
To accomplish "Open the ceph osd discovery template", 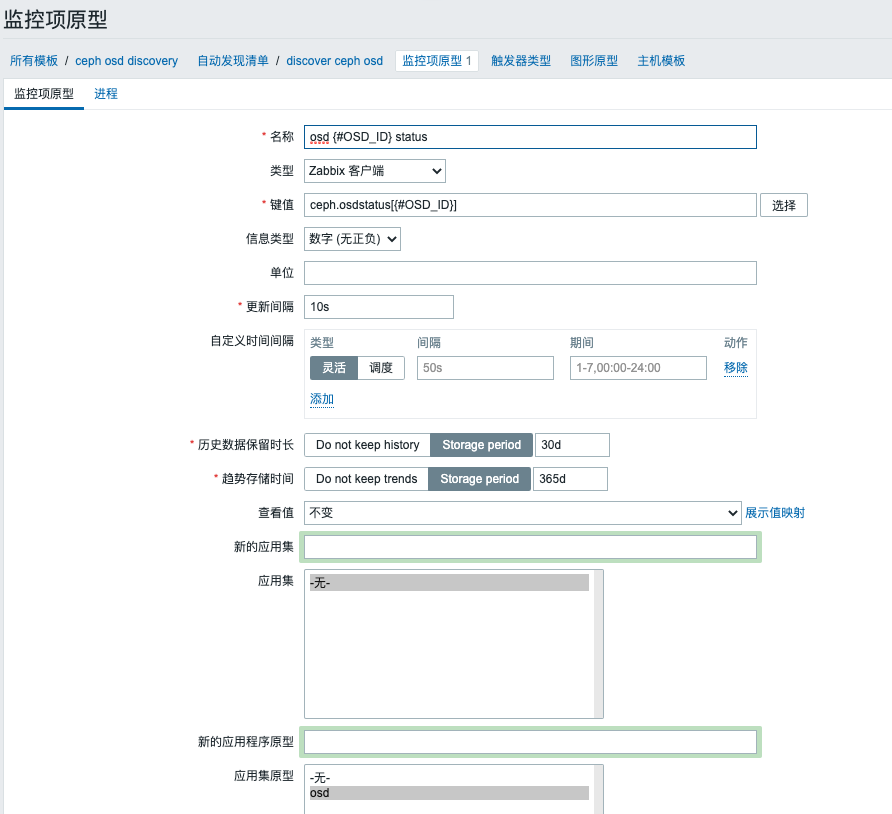I will click(126, 60).
